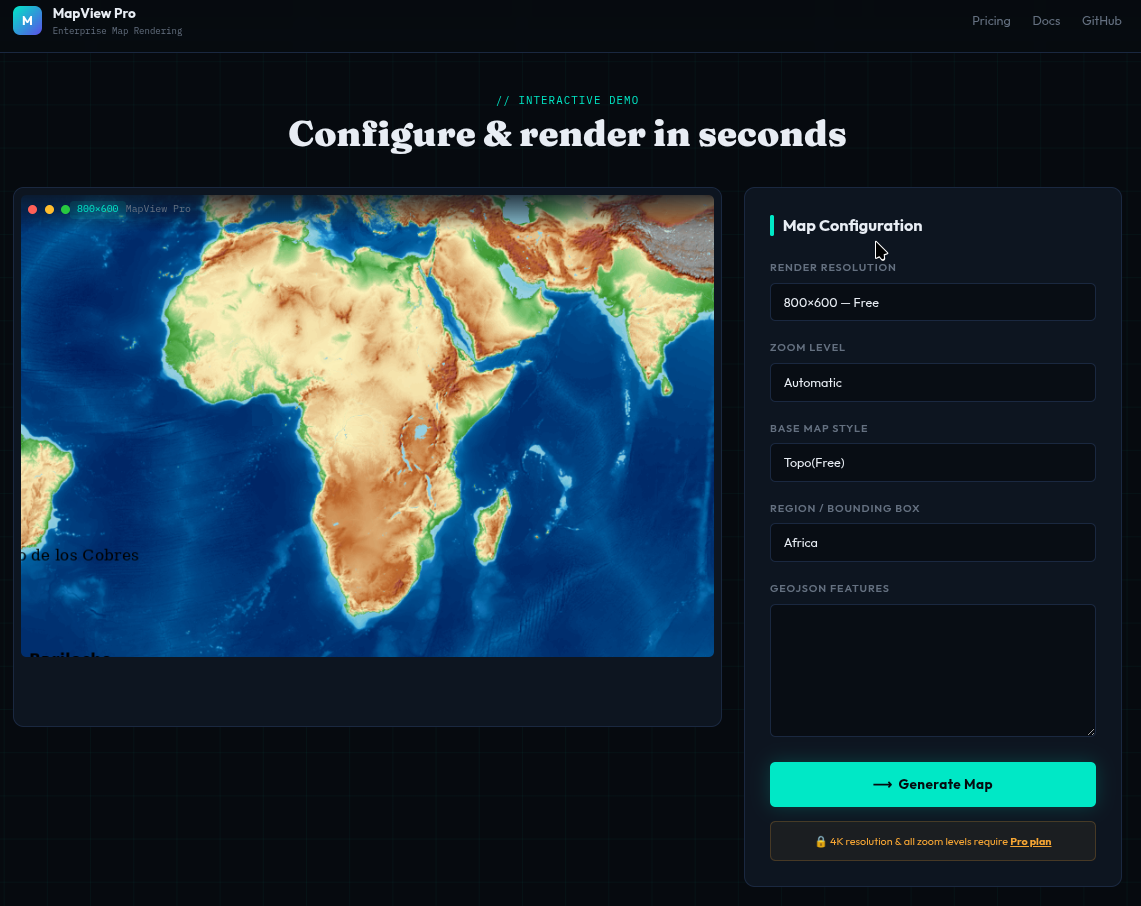Expand the Zoom Level selector
Image resolution: width=1141 pixels, height=906 pixels.
coord(932,382)
